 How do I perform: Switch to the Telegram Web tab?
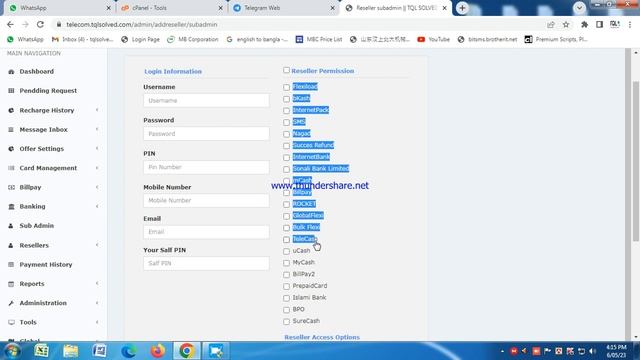click(283, 8)
